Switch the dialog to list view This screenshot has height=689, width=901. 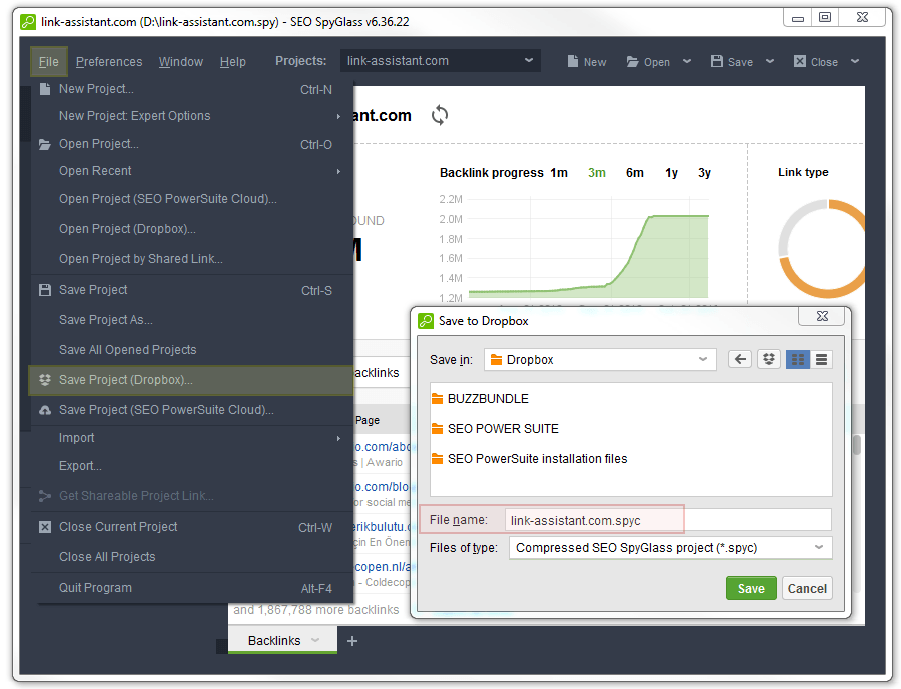[x=822, y=360]
